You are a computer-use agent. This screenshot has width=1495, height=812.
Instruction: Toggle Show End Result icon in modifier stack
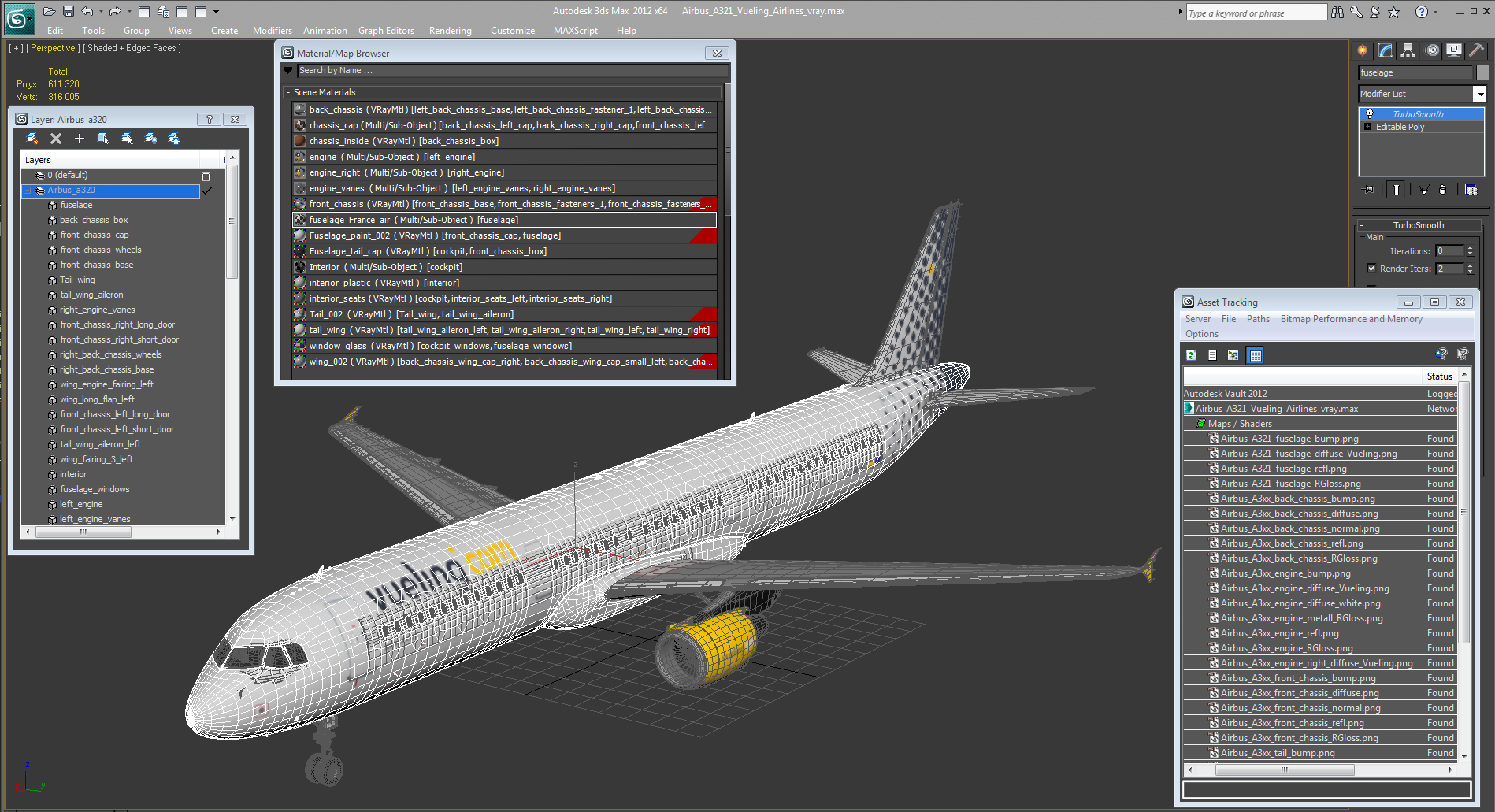(1396, 189)
